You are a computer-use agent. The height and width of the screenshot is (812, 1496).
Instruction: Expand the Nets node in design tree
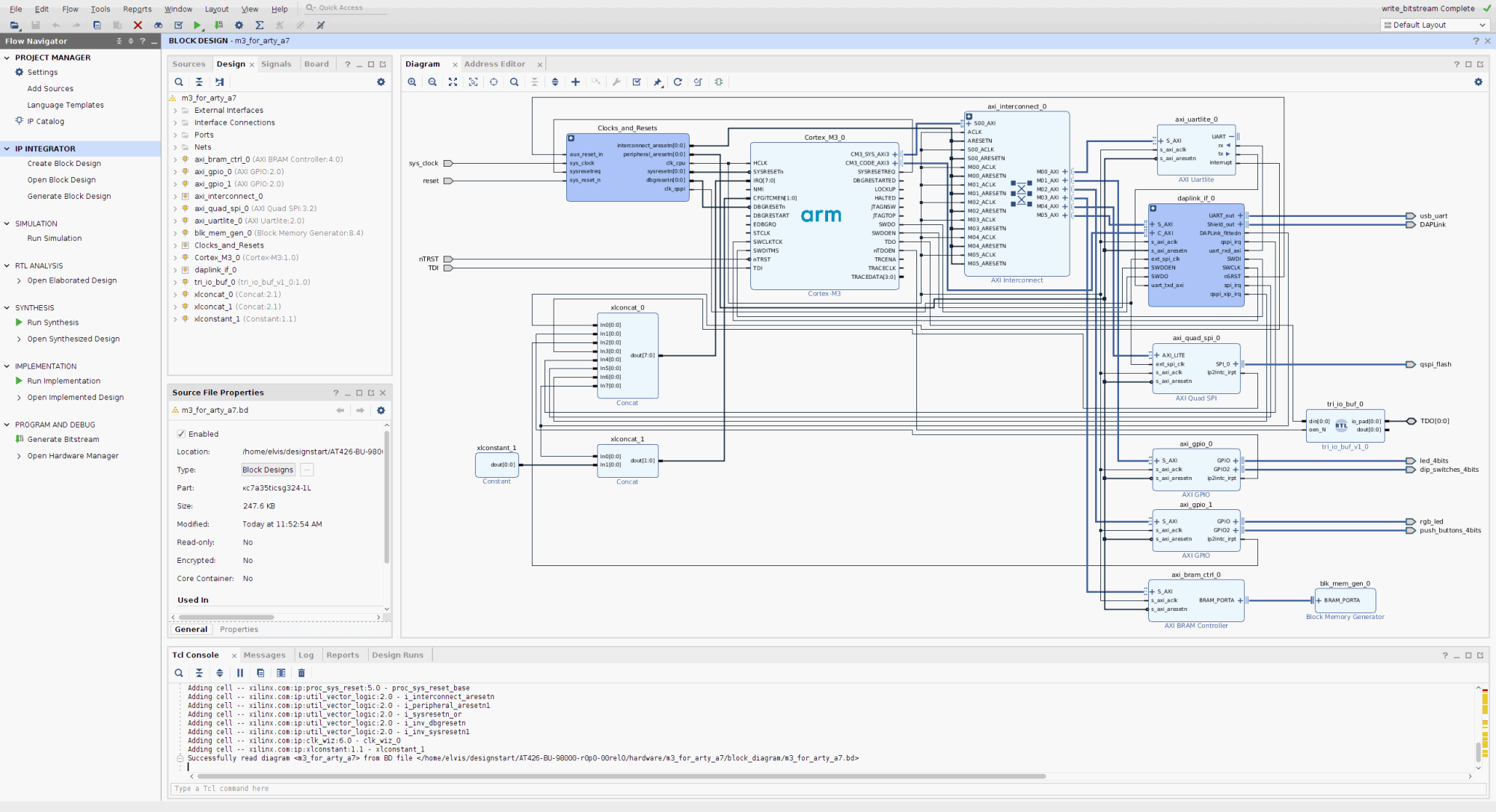176,147
